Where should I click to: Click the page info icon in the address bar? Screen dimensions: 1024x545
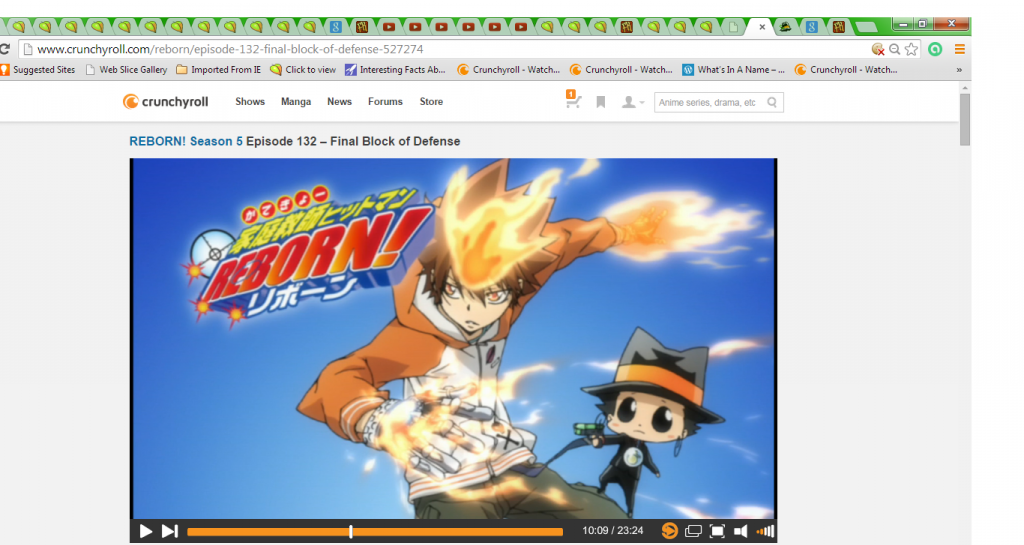28,49
